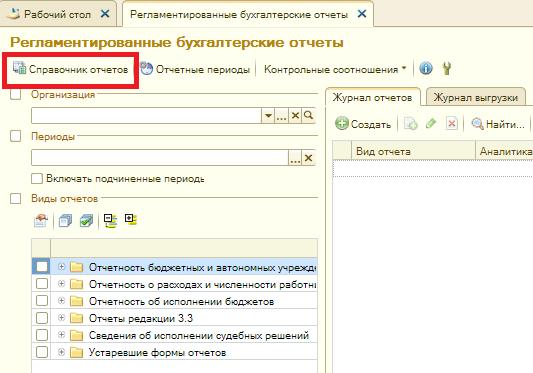Open Отчетные периоды

tap(195, 69)
